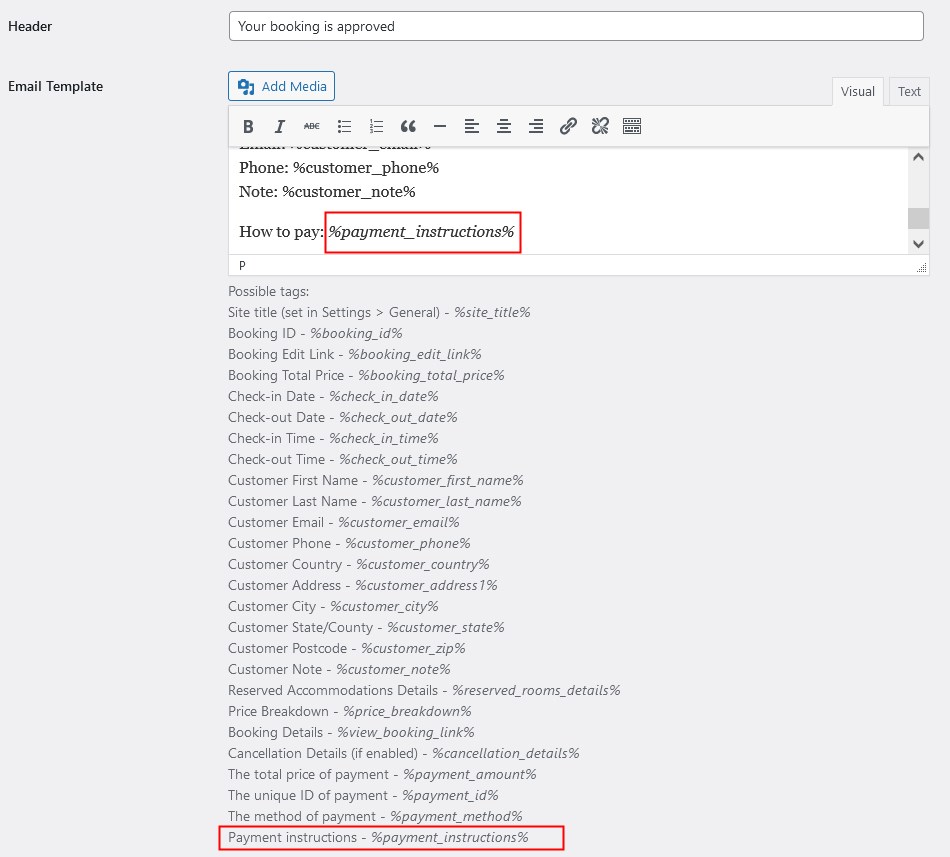Screen dimensions: 950x857
Task: Click the %customer_first_name% tag
Action: (x=448, y=480)
